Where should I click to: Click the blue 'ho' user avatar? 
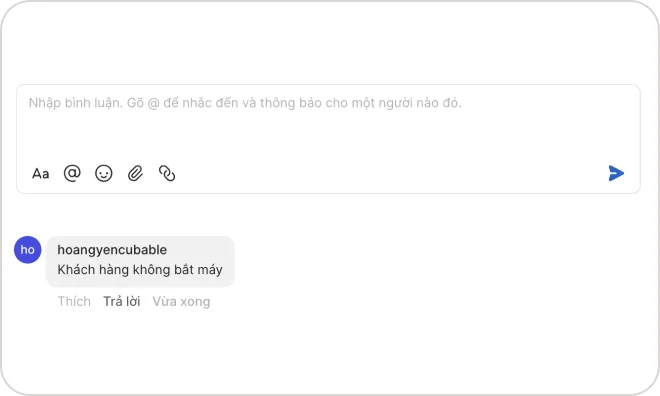click(x=28, y=250)
